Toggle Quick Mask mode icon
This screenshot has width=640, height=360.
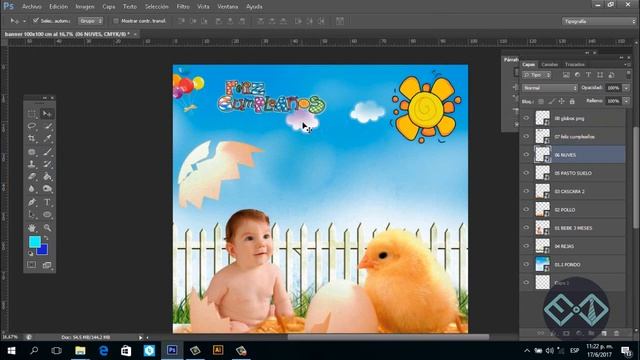31,265
